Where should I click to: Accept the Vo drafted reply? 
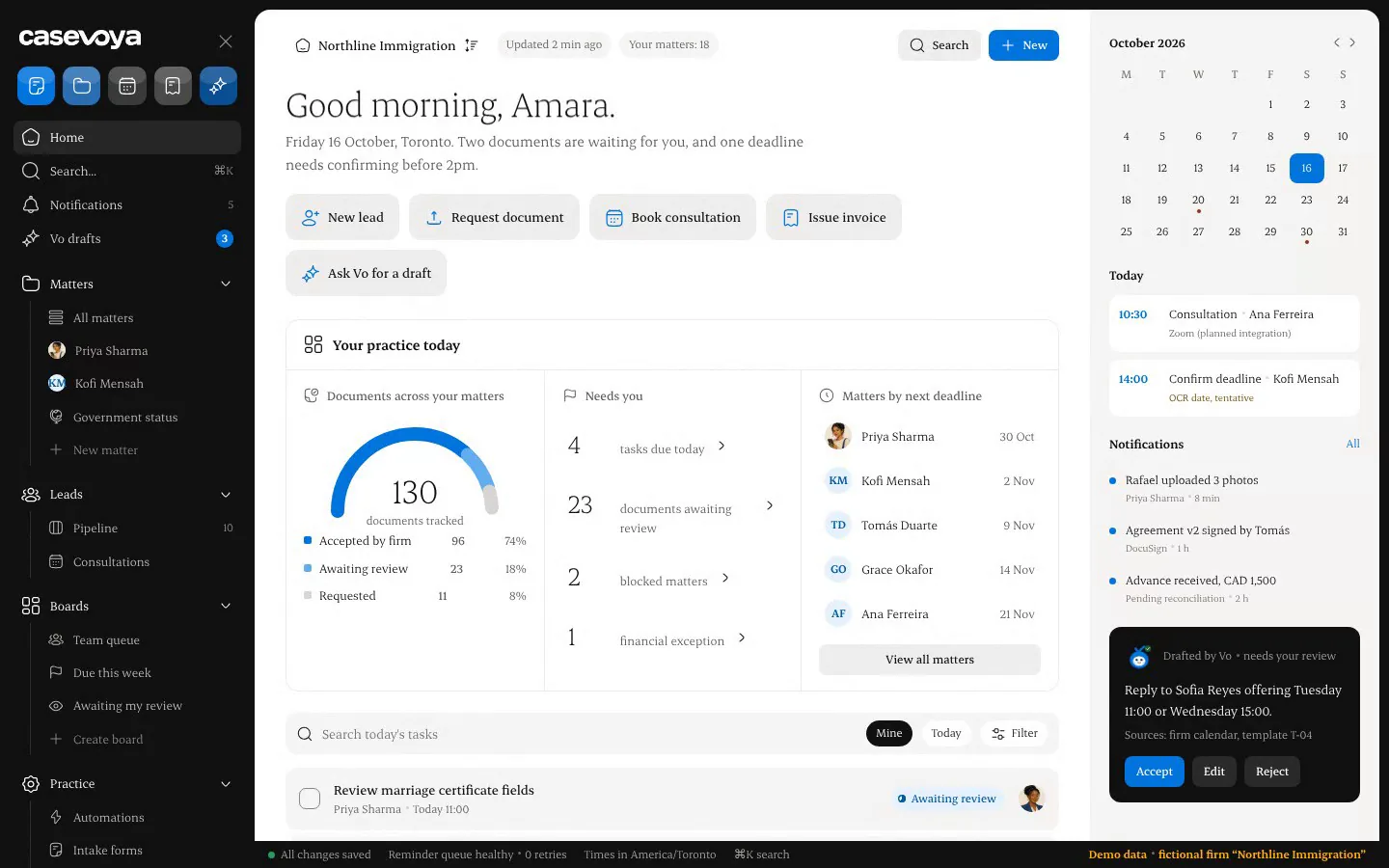click(1154, 772)
